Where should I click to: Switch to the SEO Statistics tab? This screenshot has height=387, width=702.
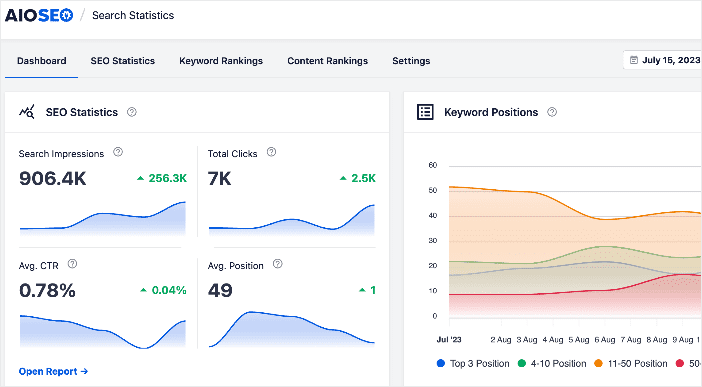click(x=123, y=61)
